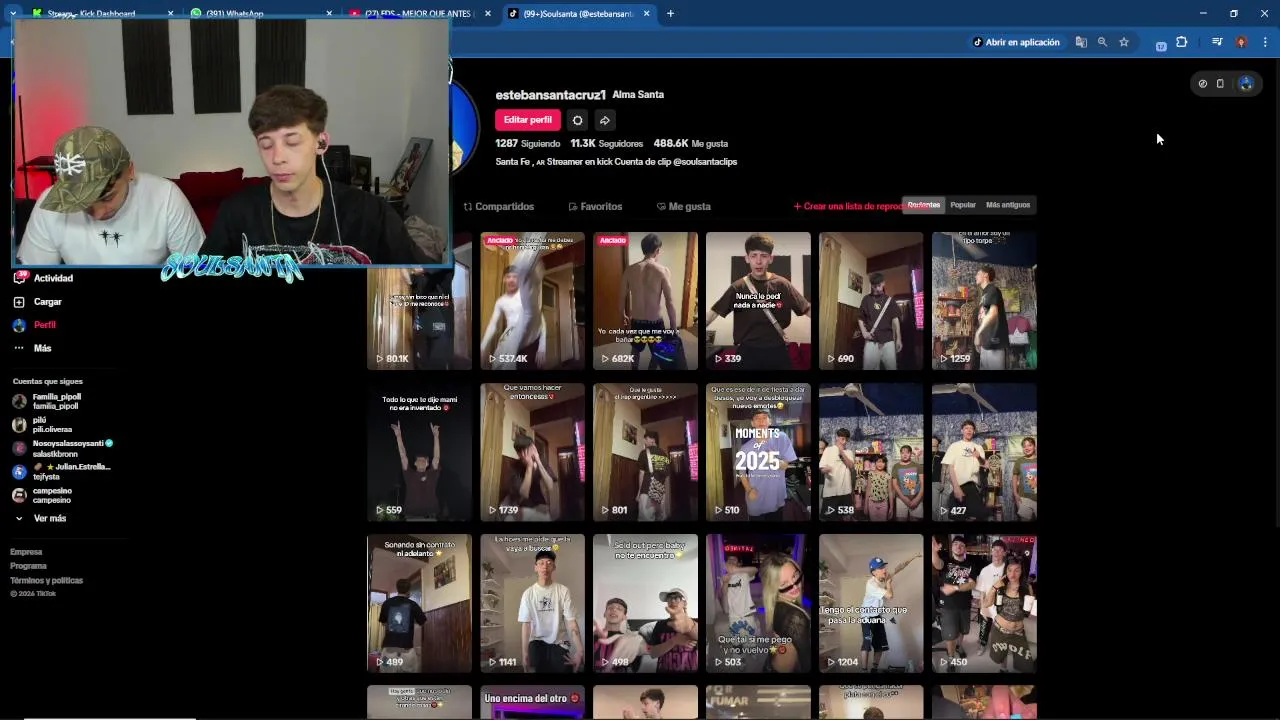
Task: Open the video with 498 views
Action: [x=645, y=603]
